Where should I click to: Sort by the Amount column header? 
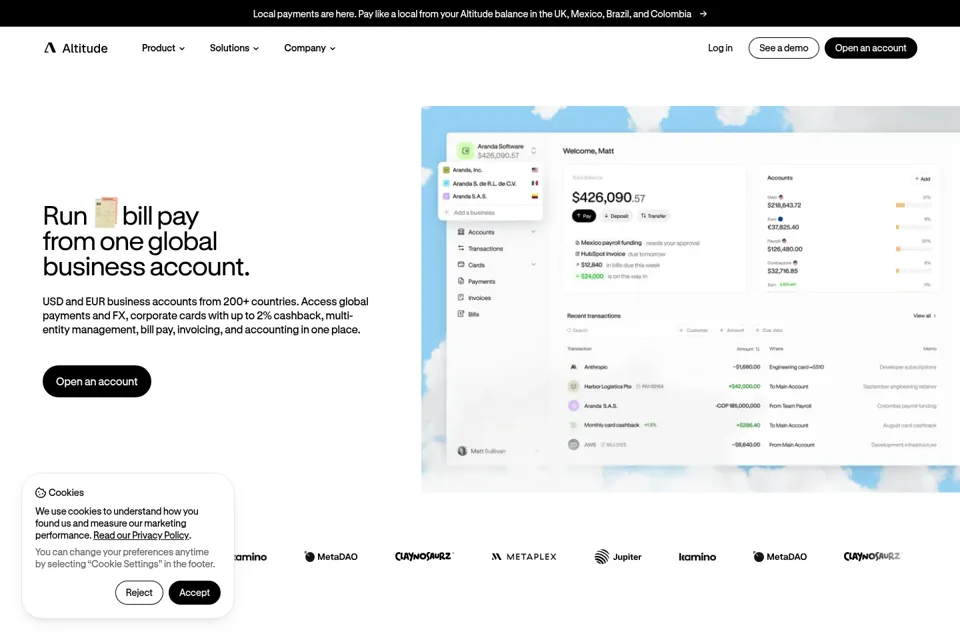pos(748,348)
